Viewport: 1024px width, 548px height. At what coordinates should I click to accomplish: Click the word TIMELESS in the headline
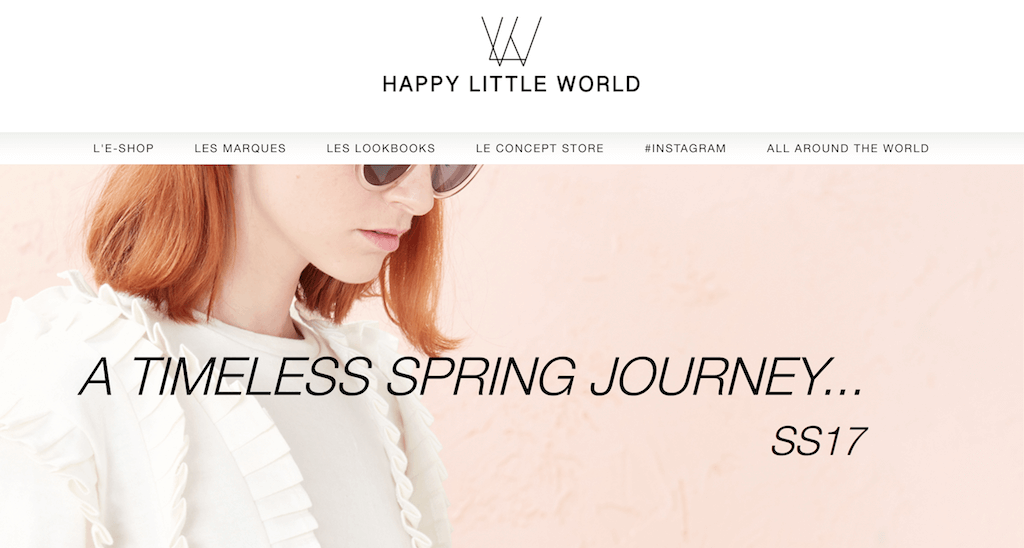252,376
